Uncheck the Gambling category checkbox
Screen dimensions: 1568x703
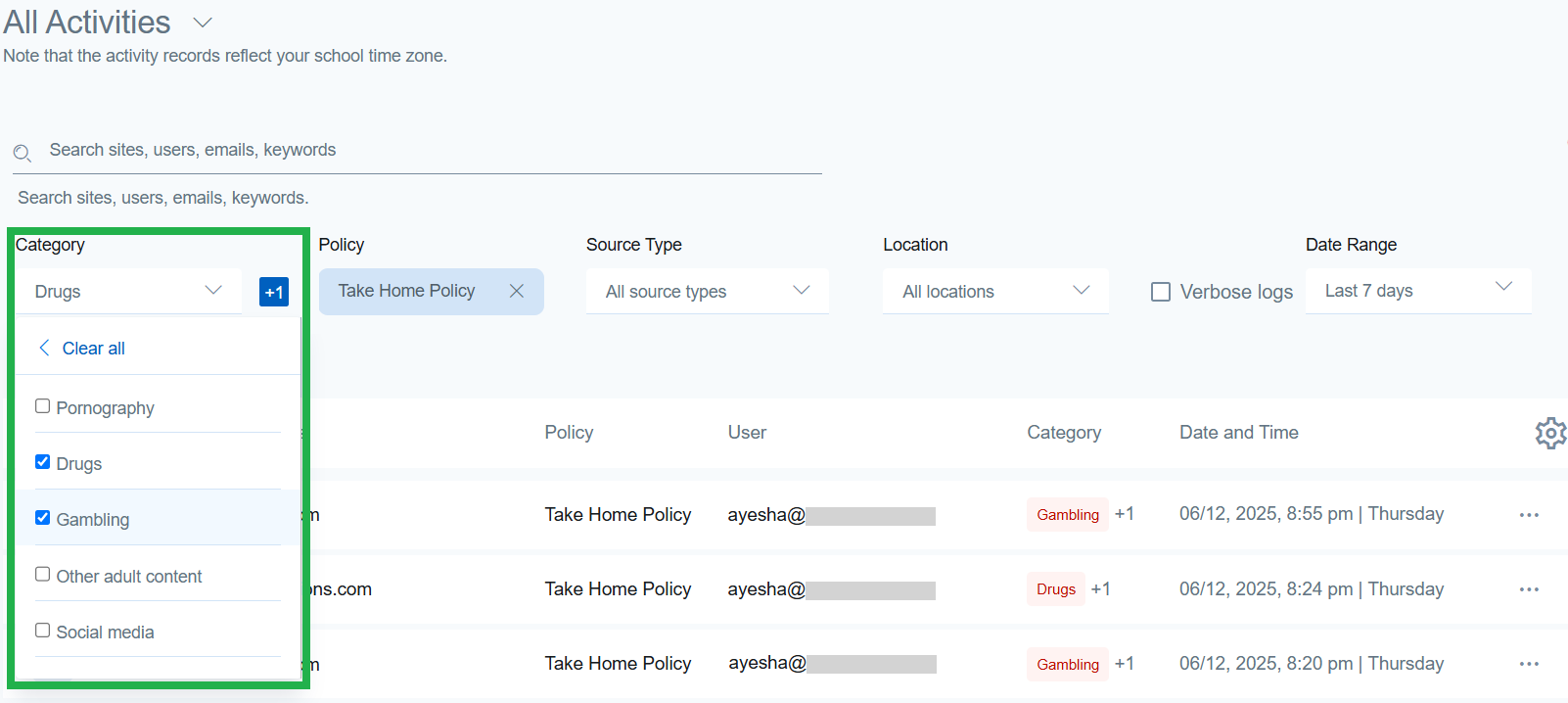pyautogui.click(x=43, y=518)
